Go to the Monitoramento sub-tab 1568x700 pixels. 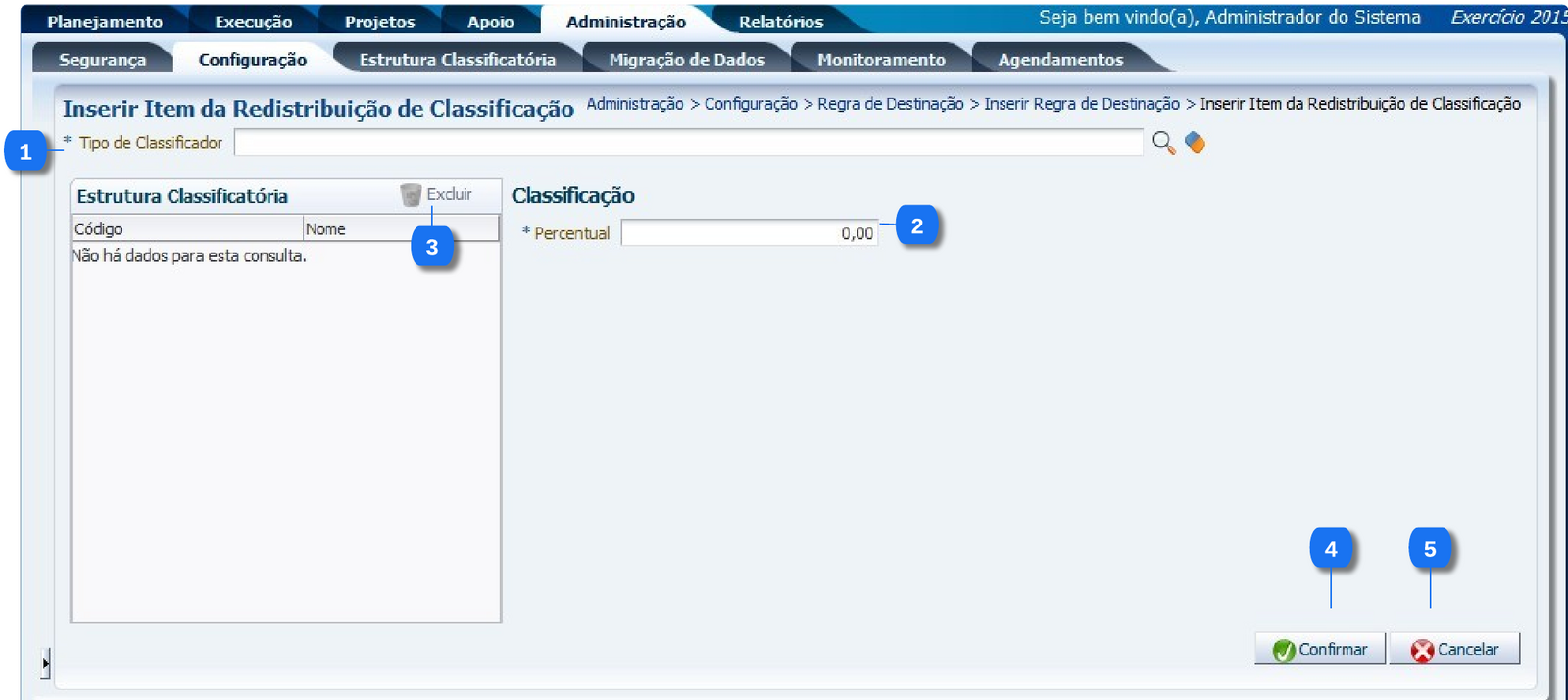pyautogui.click(x=881, y=60)
